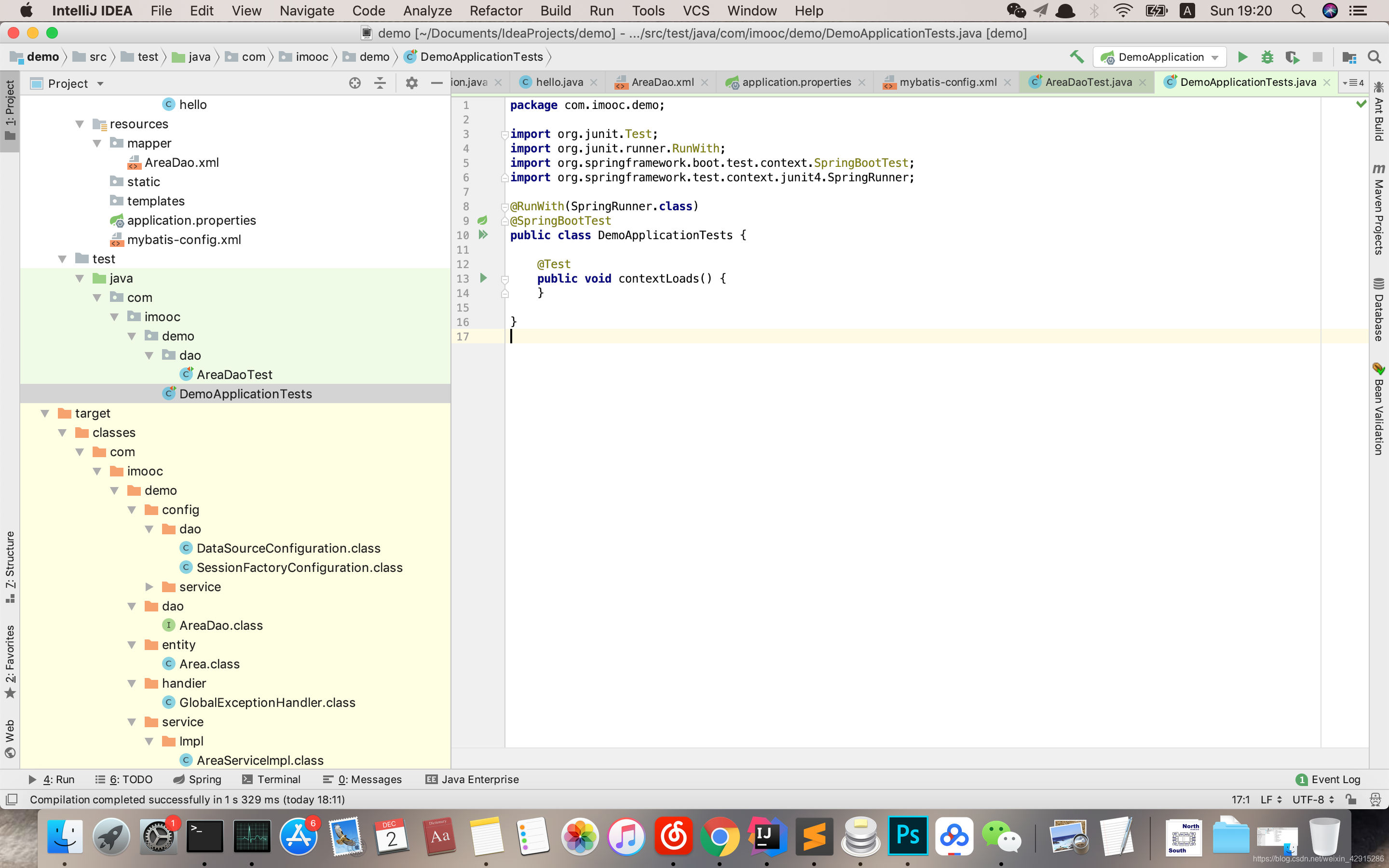Collapse the test folder

(x=63, y=259)
